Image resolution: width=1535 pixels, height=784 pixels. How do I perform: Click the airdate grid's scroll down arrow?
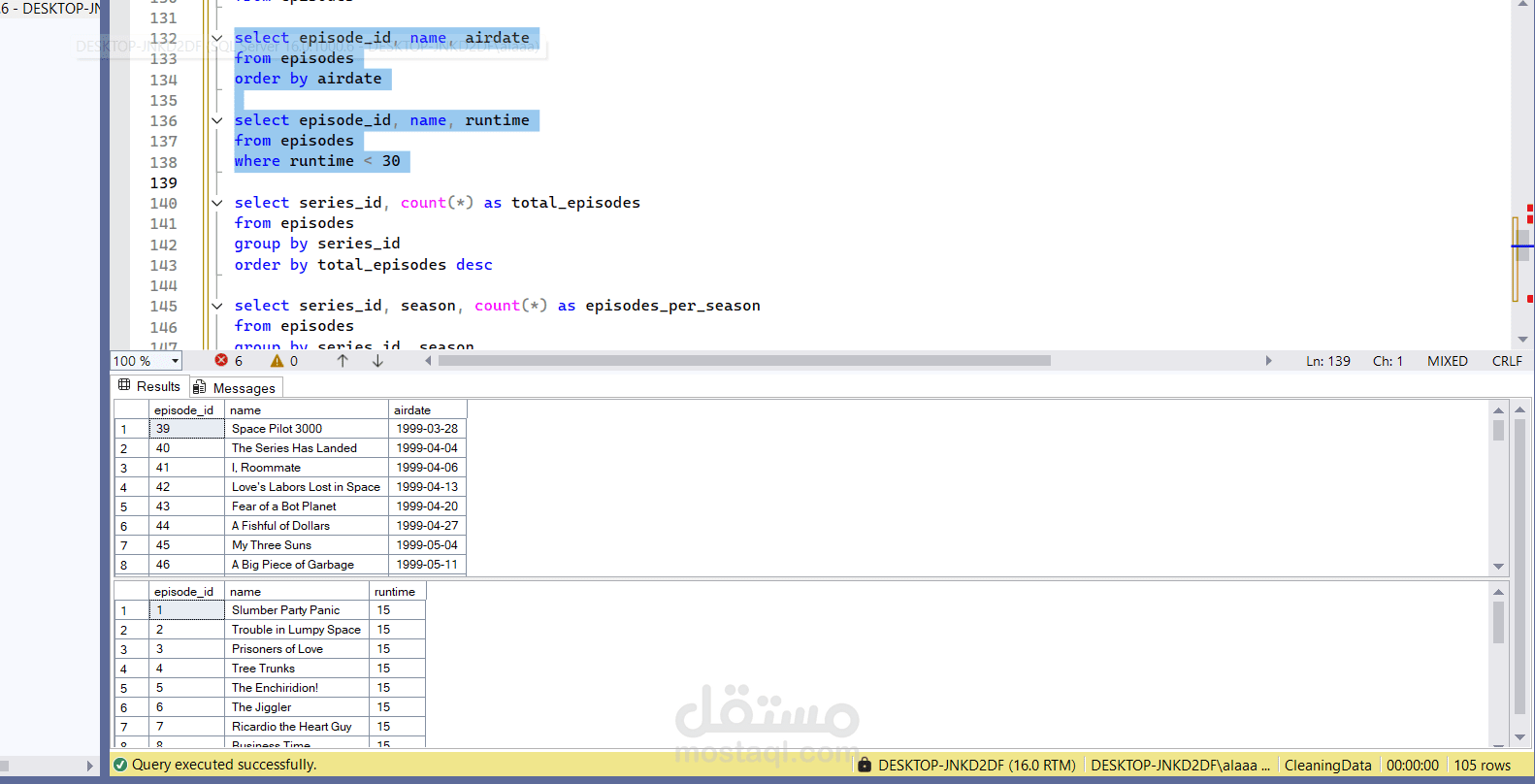(1498, 566)
